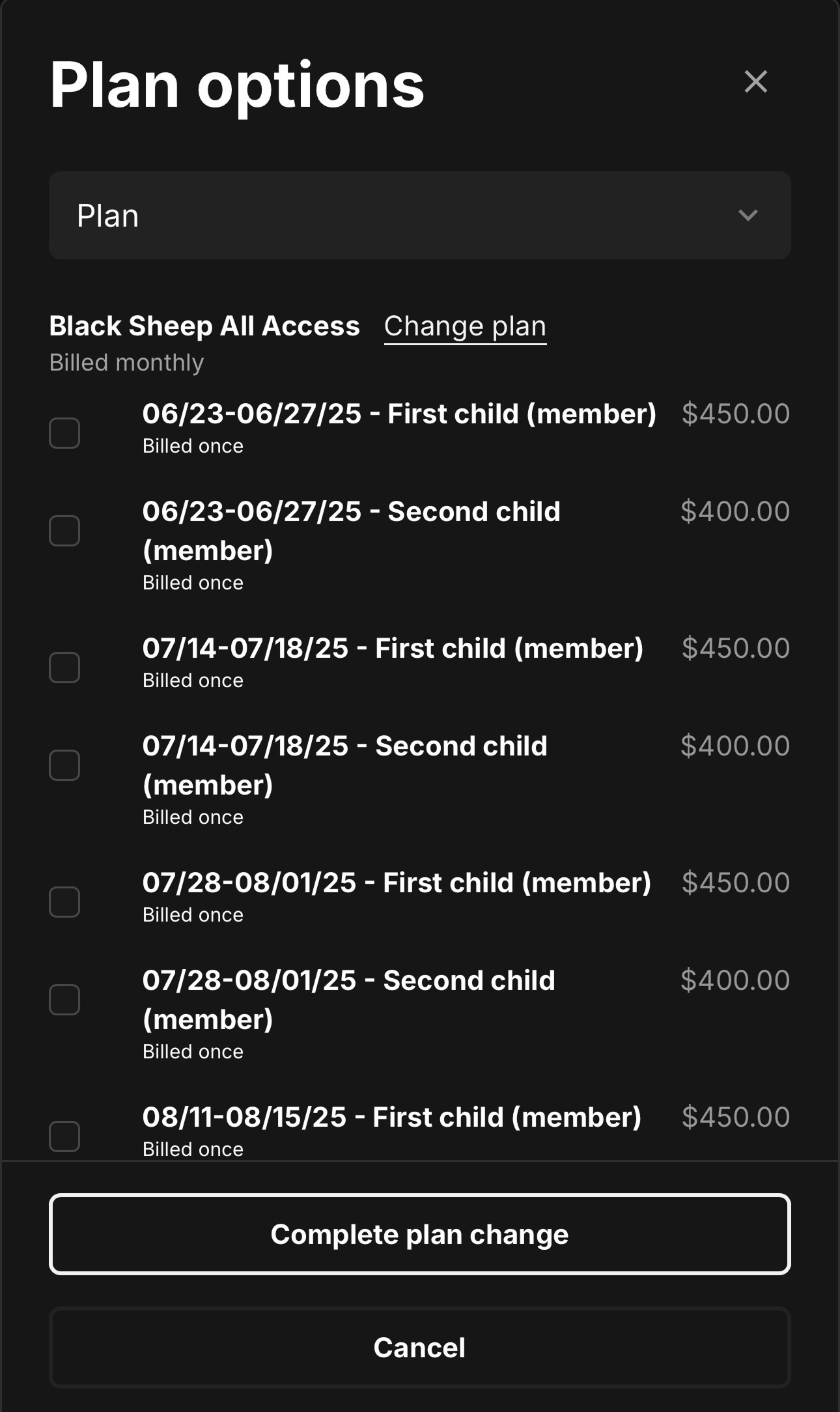Check 07/14-07/18/25 First child option

coord(64,668)
